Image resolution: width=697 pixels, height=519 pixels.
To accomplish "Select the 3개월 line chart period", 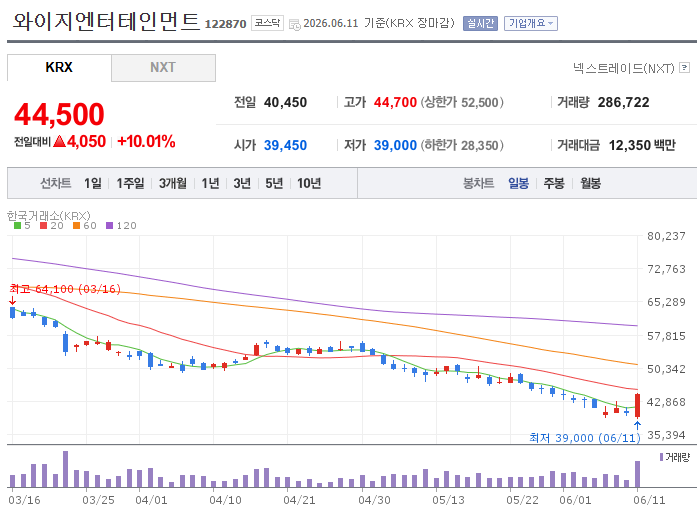I will point(173,183).
